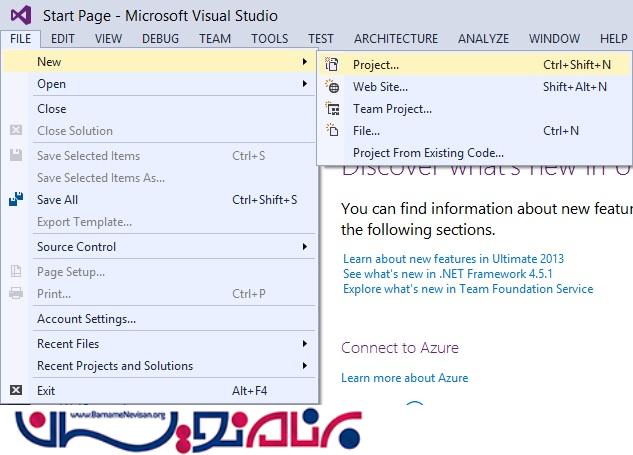
Task: Click the new File icon in submenu
Action: (333, 131)
